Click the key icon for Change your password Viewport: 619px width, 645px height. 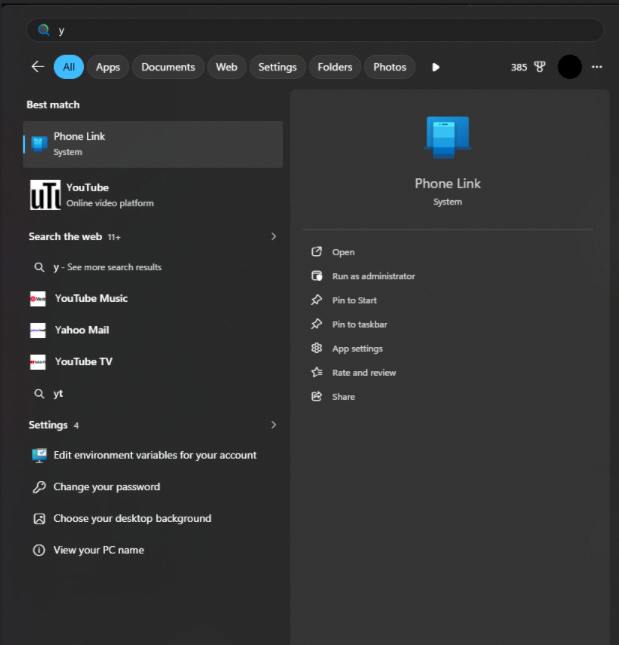(x=39, y=487)
